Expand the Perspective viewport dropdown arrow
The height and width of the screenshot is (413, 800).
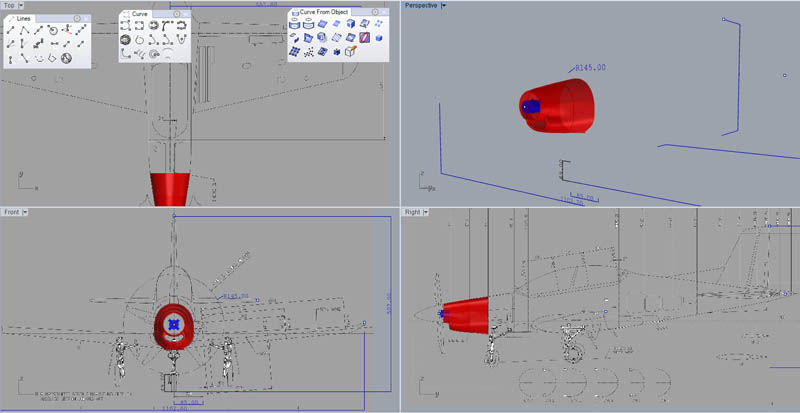click(444, 5)
